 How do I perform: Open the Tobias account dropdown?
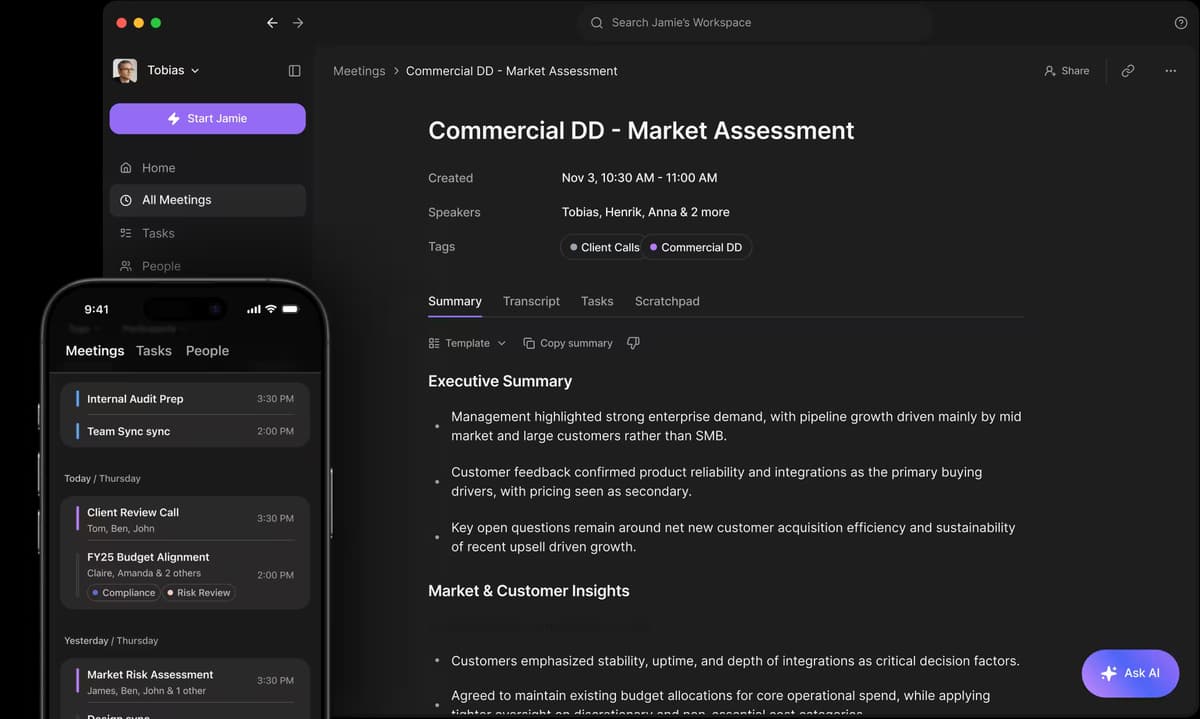(172, 71)
